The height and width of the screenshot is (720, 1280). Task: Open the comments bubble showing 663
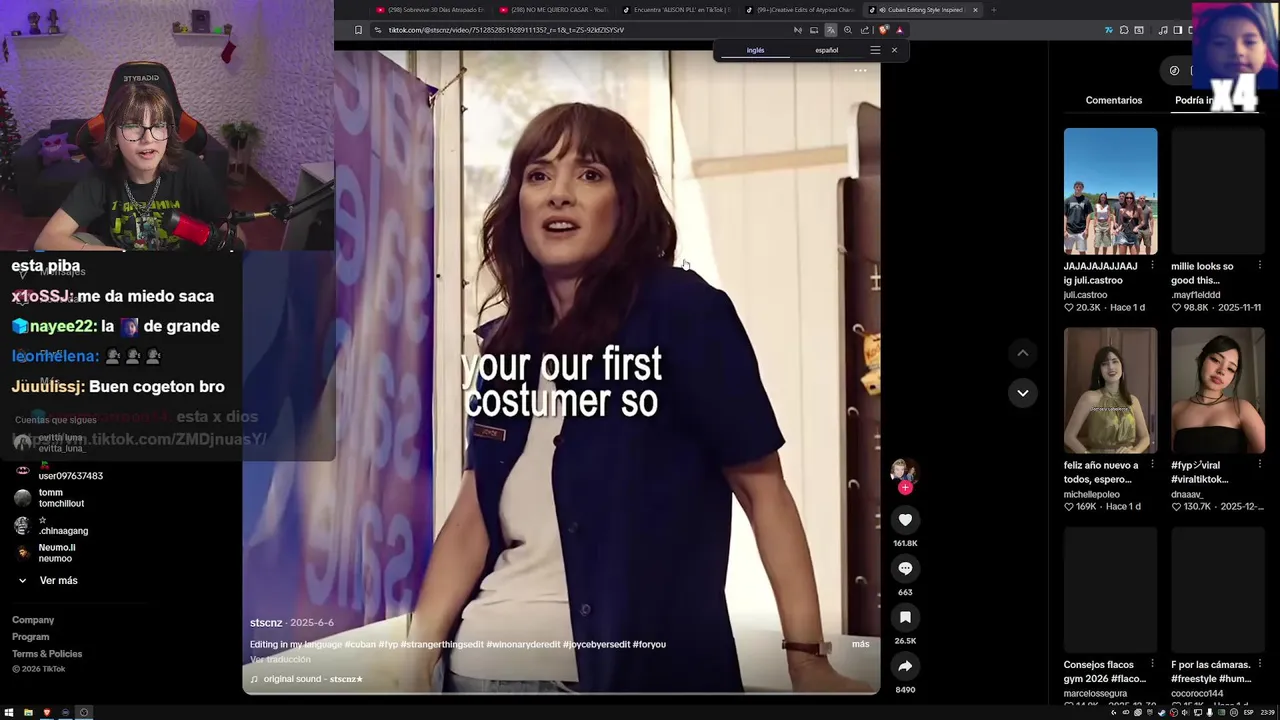coord(905,568)
